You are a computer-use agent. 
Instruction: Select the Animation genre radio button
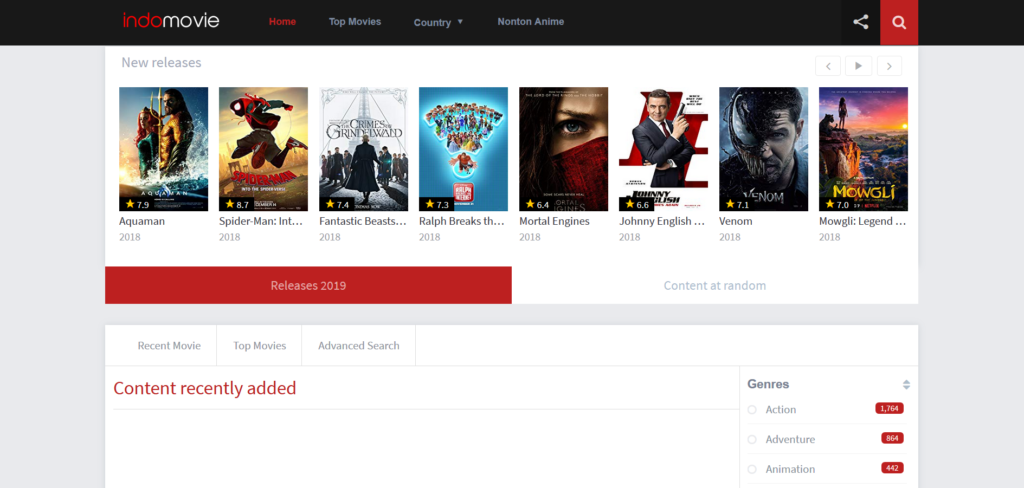(752, 470)
